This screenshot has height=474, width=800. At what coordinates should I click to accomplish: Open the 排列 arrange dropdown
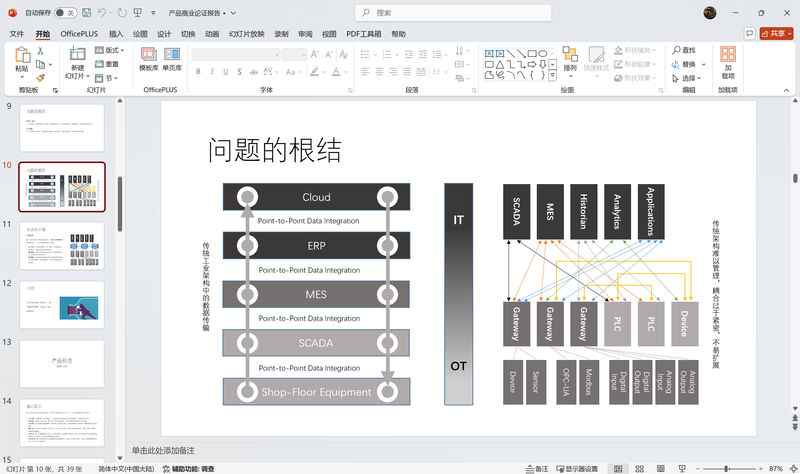[570, 62]
